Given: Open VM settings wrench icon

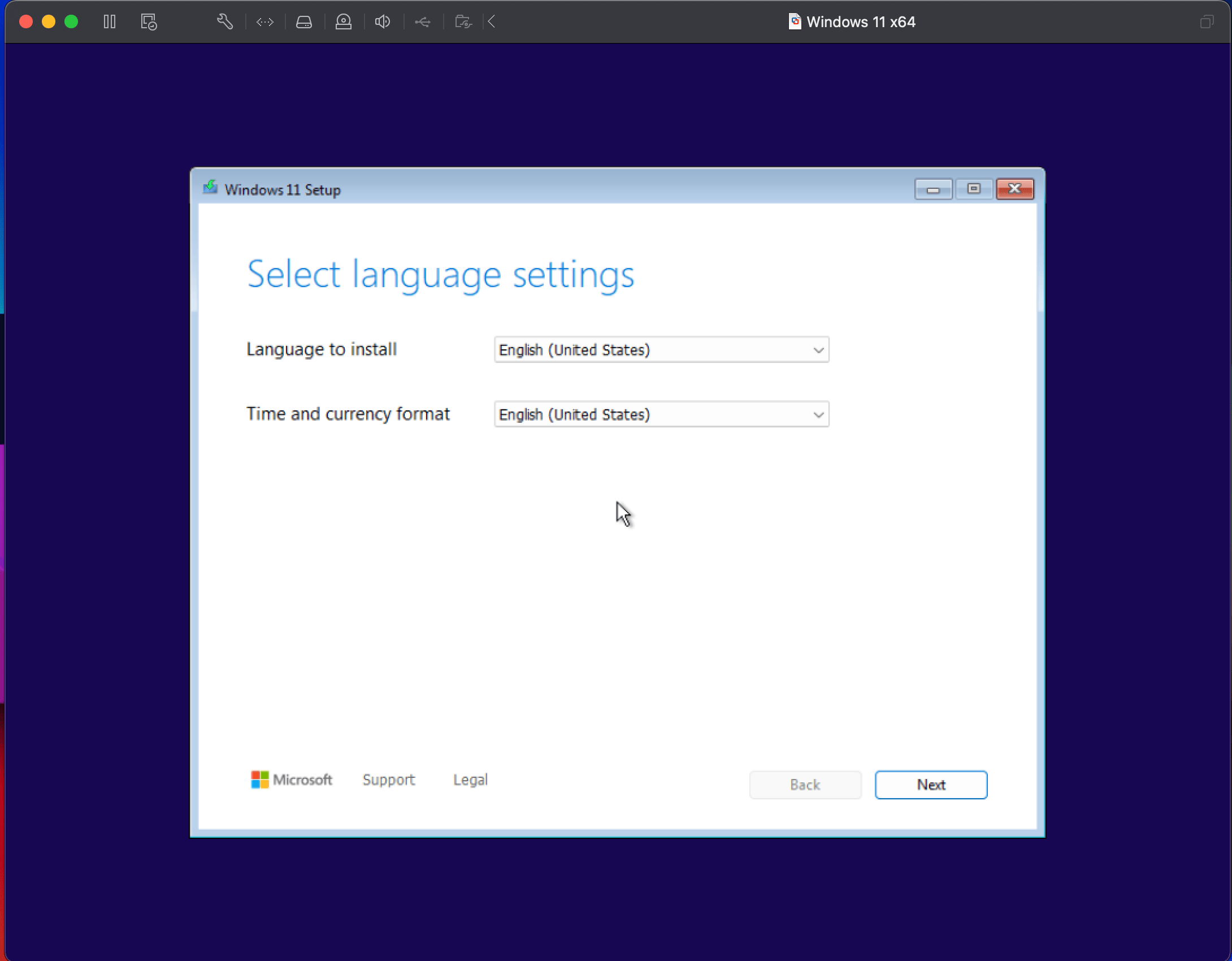Looking at the screenshot, I should 225,22.
